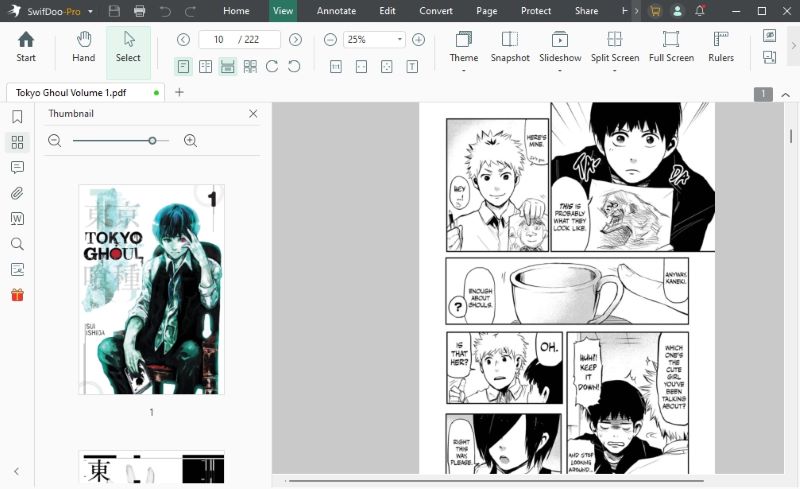Open the signature panel sidebar icon
Viewport: 800px width, 489px height.
[x=17, y=270]
